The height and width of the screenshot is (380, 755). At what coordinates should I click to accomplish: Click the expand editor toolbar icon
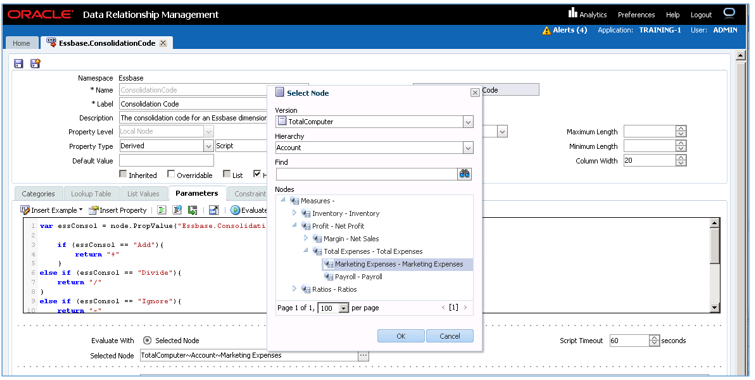214,210
